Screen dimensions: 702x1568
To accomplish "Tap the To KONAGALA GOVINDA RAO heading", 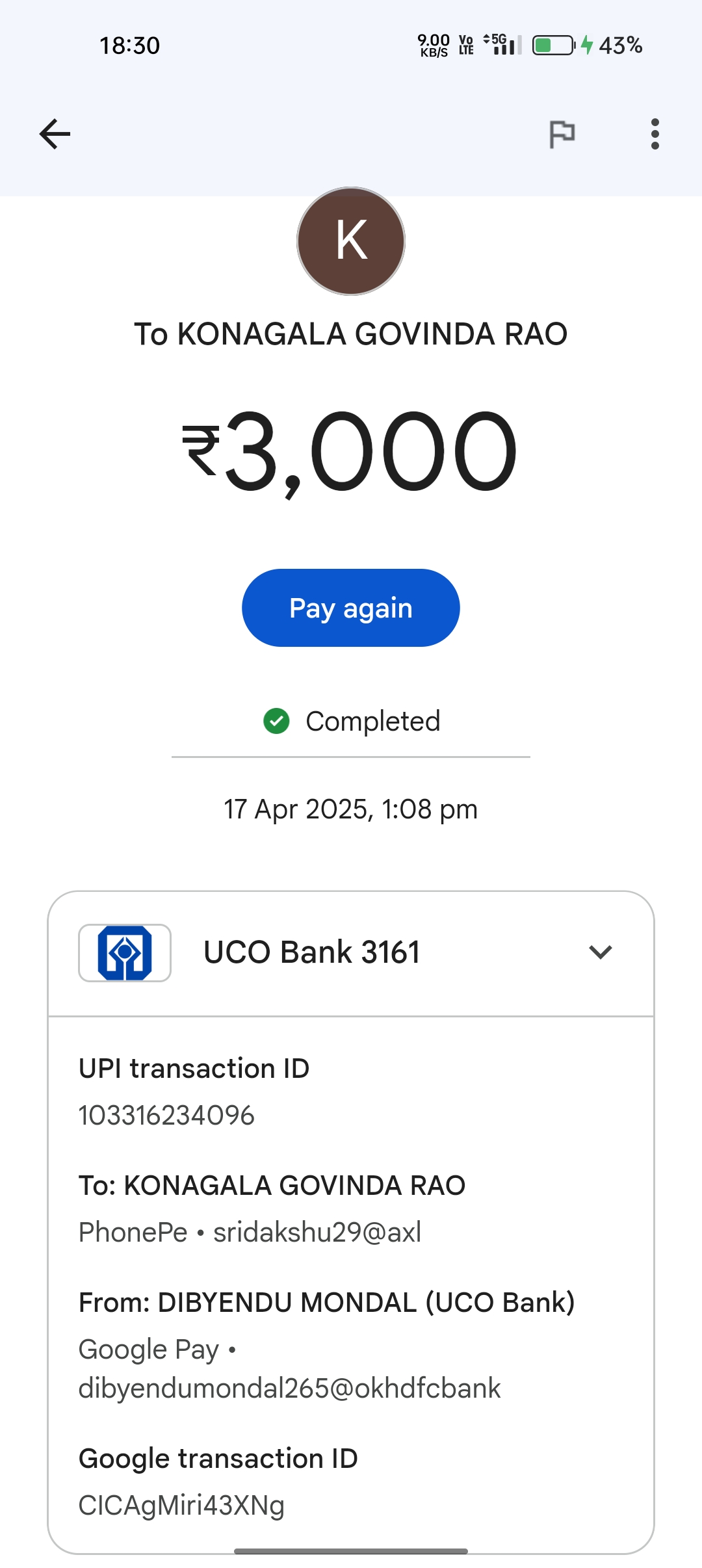I will (351, 334).
